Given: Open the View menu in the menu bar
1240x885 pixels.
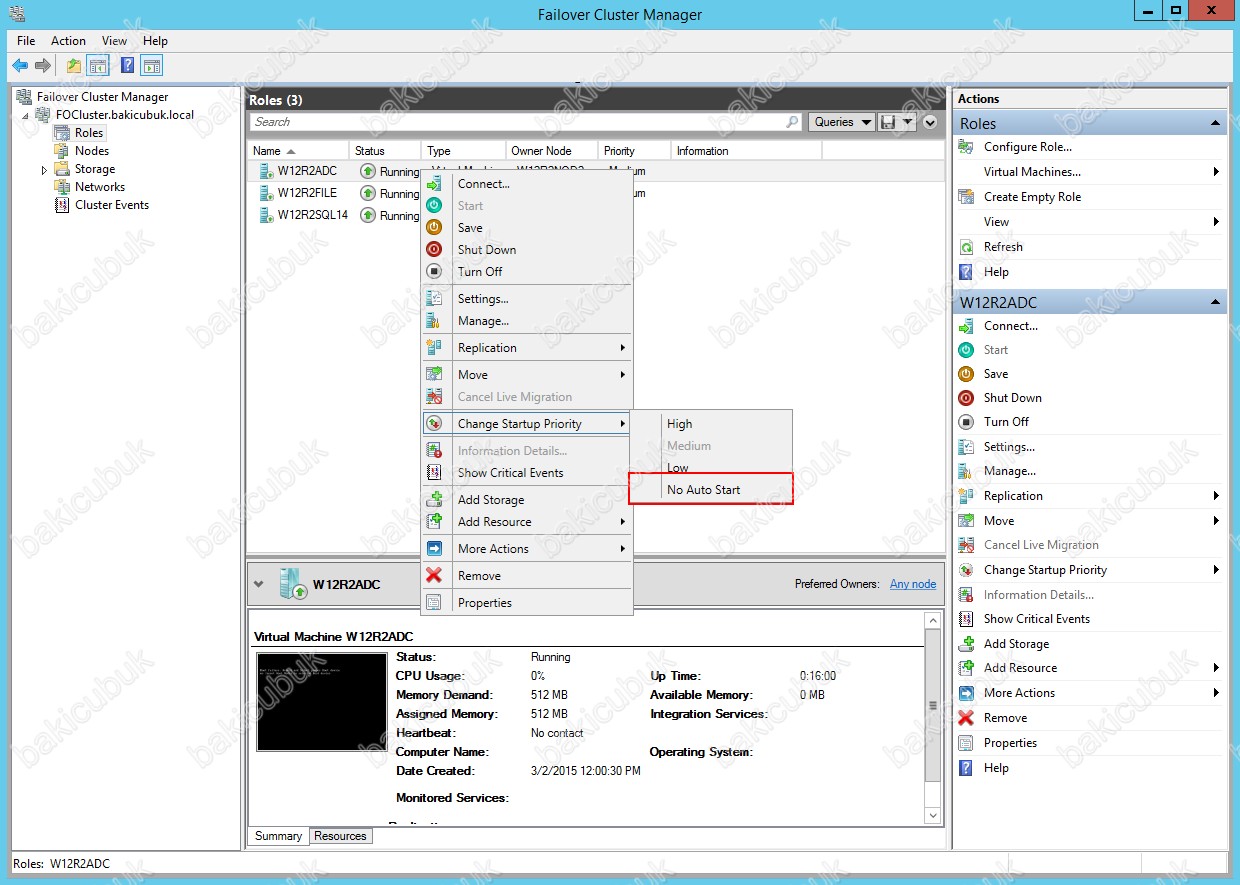Looking at the screenshot, I should point(114,41).
